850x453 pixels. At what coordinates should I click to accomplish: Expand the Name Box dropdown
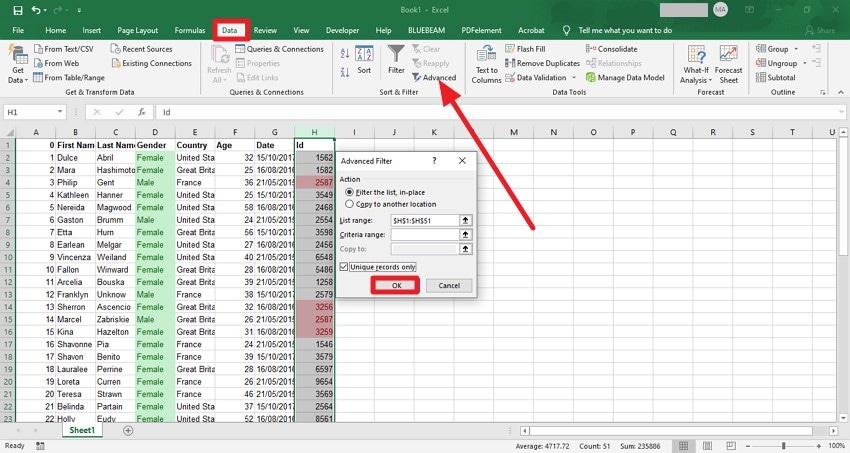[x=60, y=112]
